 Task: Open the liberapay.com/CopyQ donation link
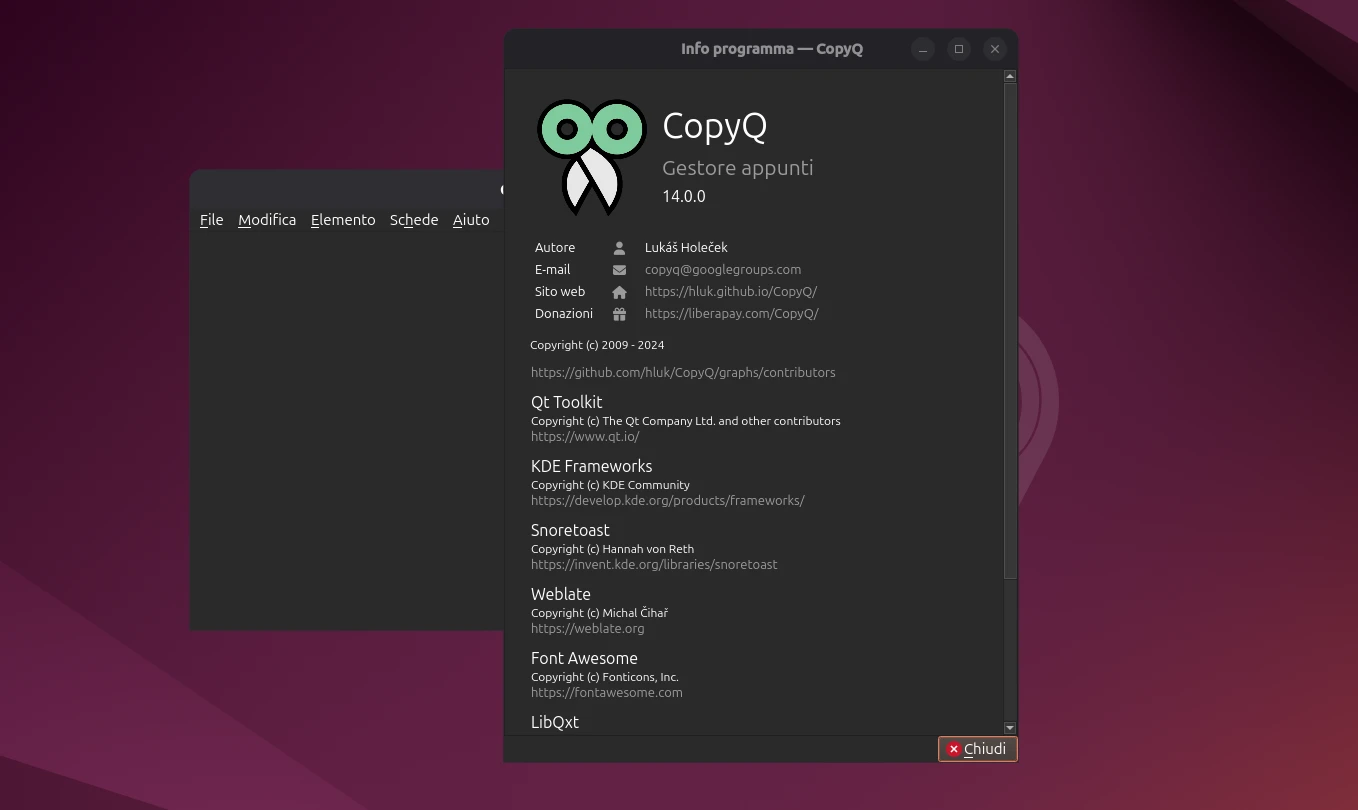732,313
